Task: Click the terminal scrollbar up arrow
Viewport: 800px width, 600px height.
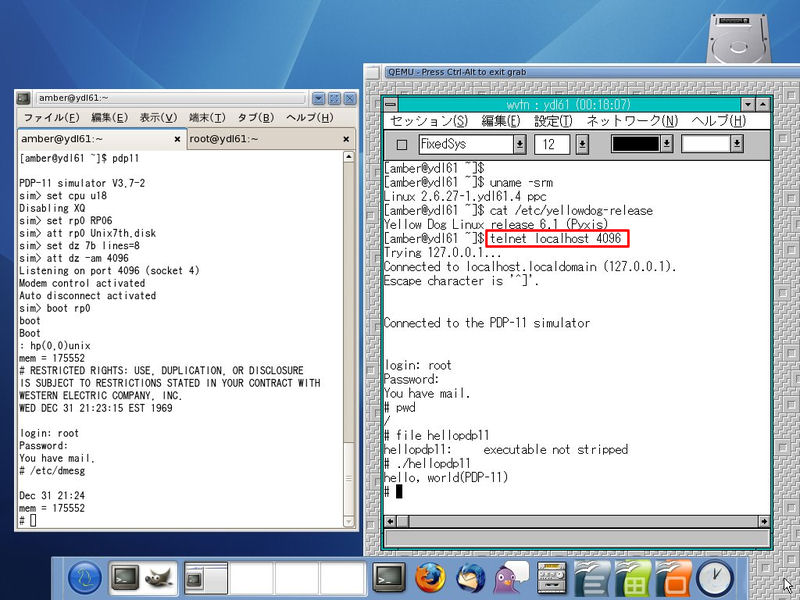Action: (x=349, y=157)
